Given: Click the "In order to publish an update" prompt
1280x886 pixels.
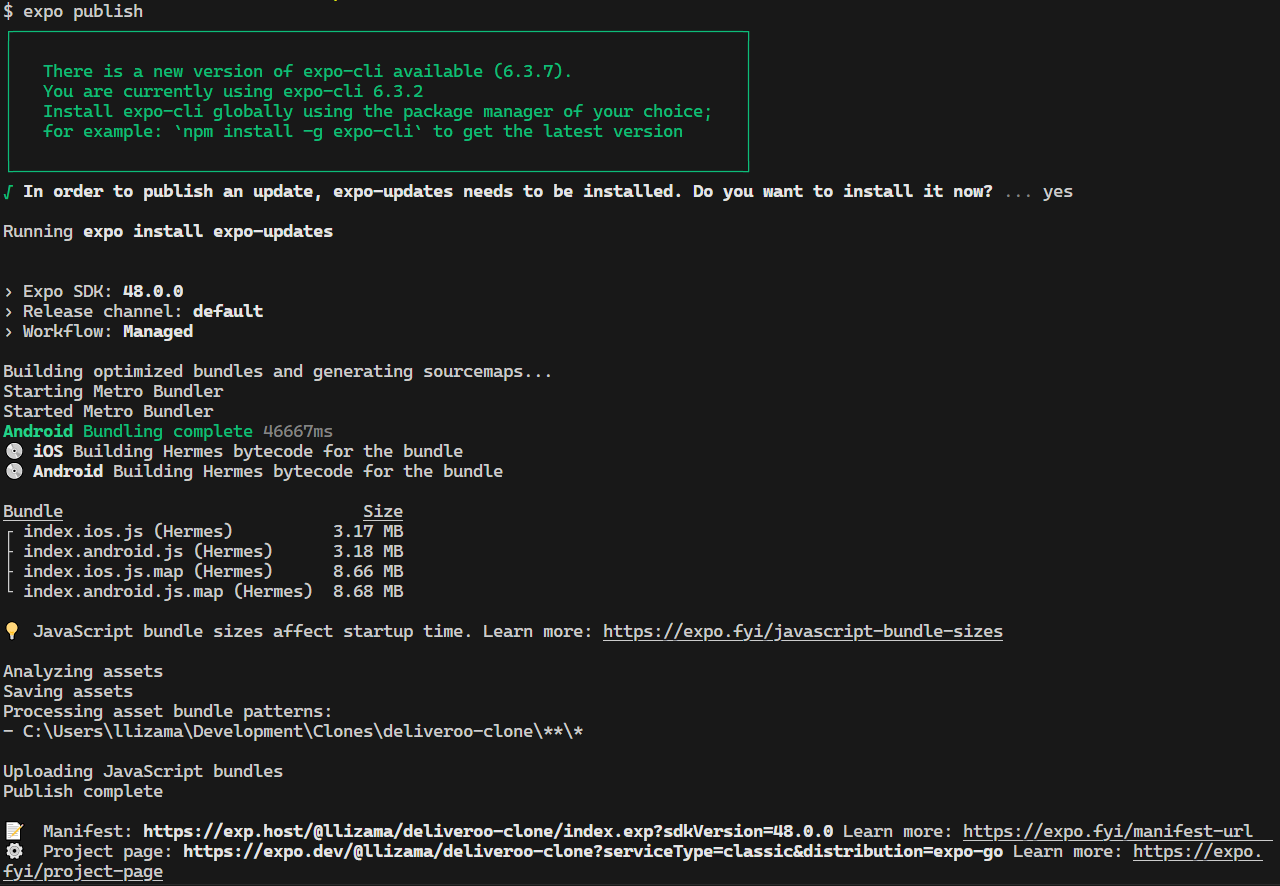Looking at the screenshot, I should pyautogui.click(x=508, y=191).
